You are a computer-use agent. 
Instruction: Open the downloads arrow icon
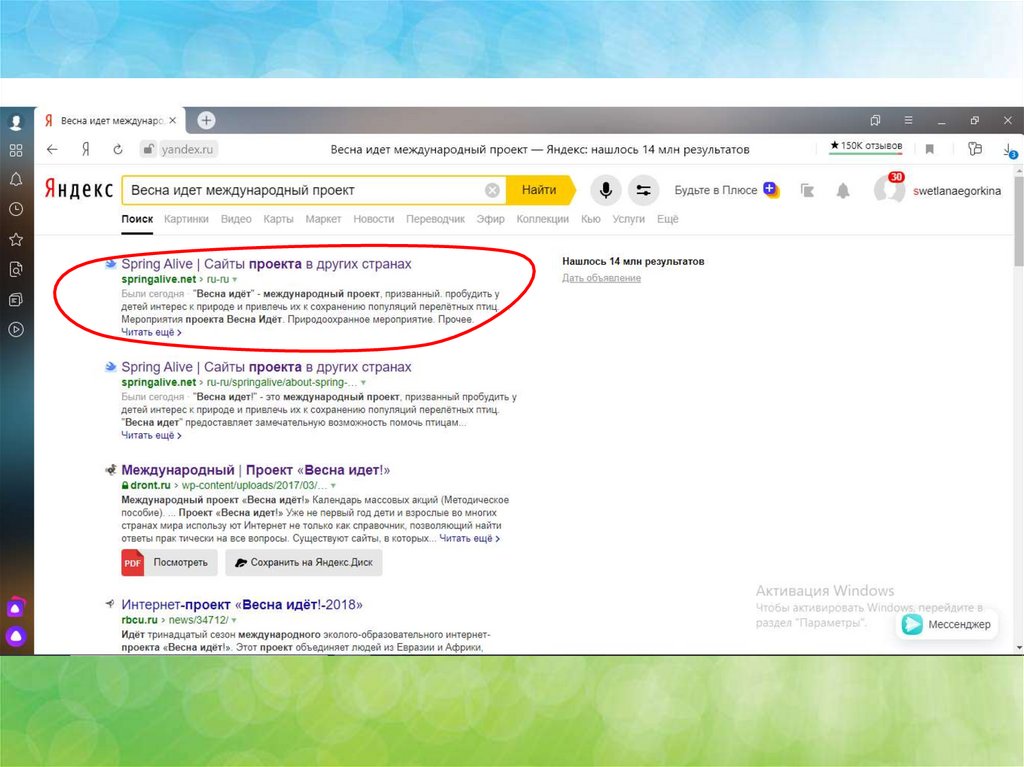(x=1010, y=150)
